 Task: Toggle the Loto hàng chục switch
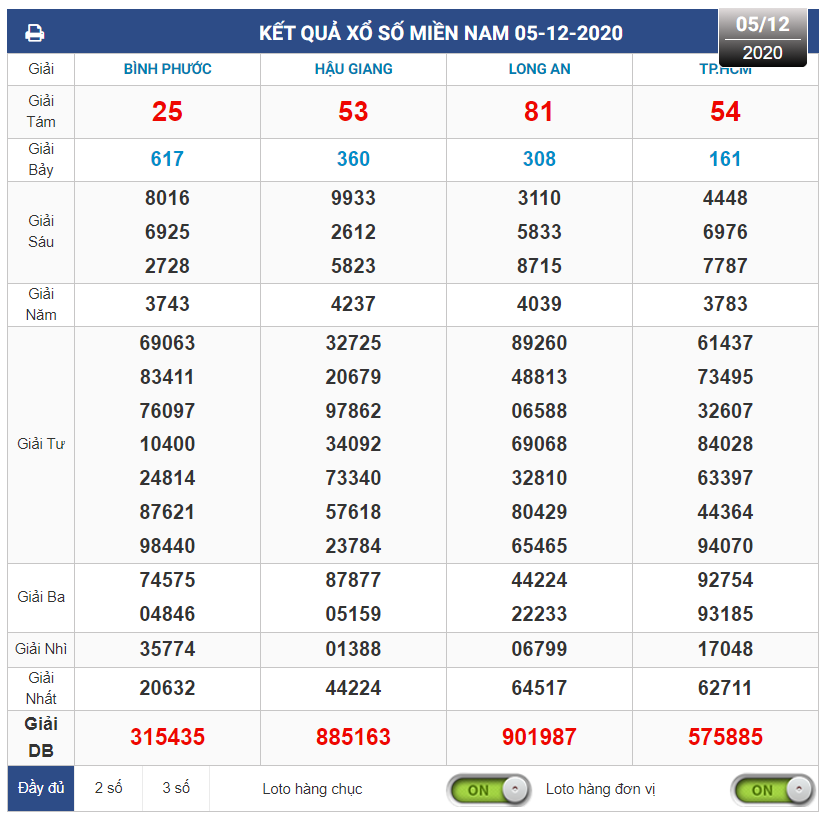[x=488, y=790]
